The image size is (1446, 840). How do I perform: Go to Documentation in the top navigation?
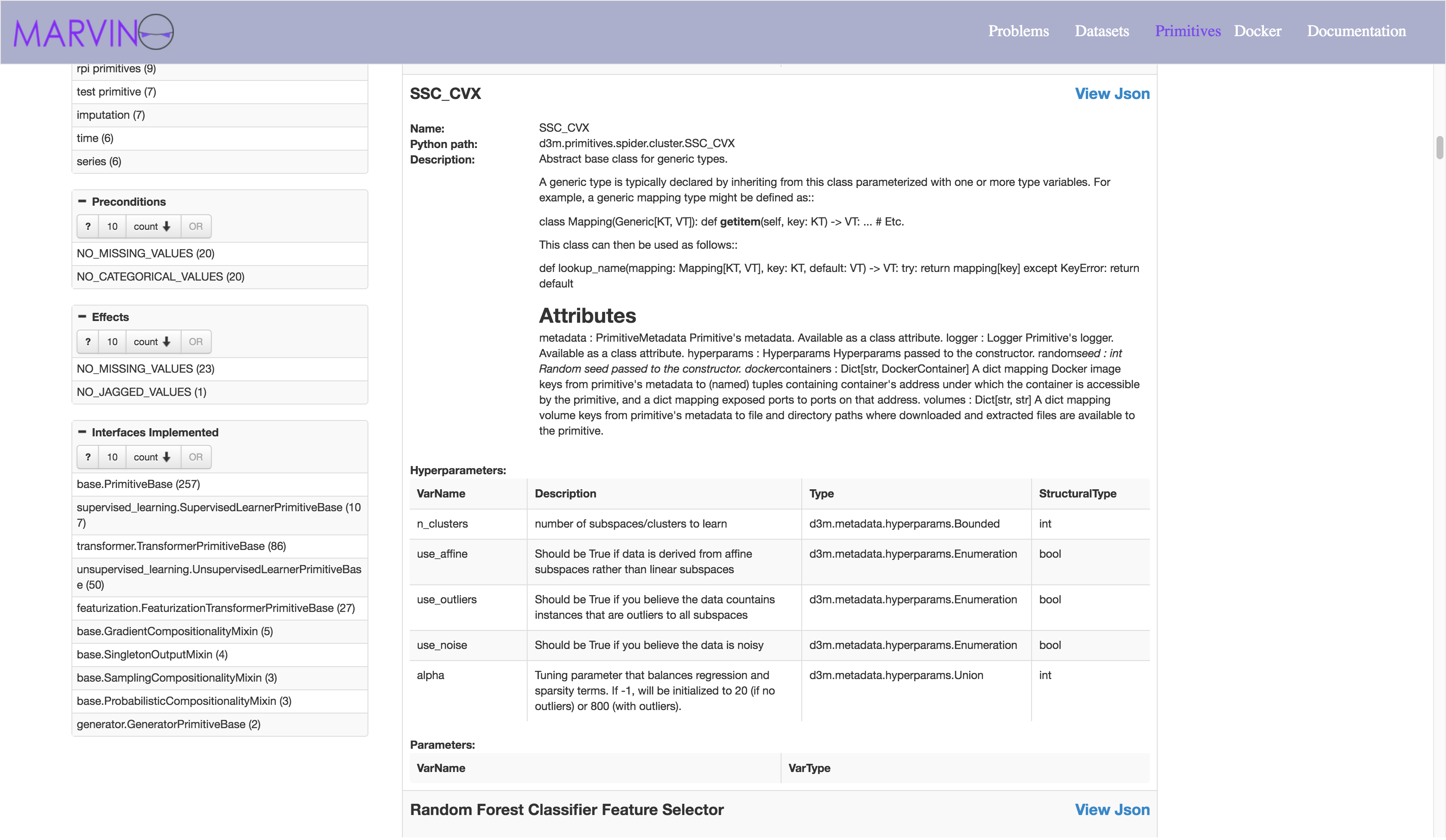(x=1356, y=31)
